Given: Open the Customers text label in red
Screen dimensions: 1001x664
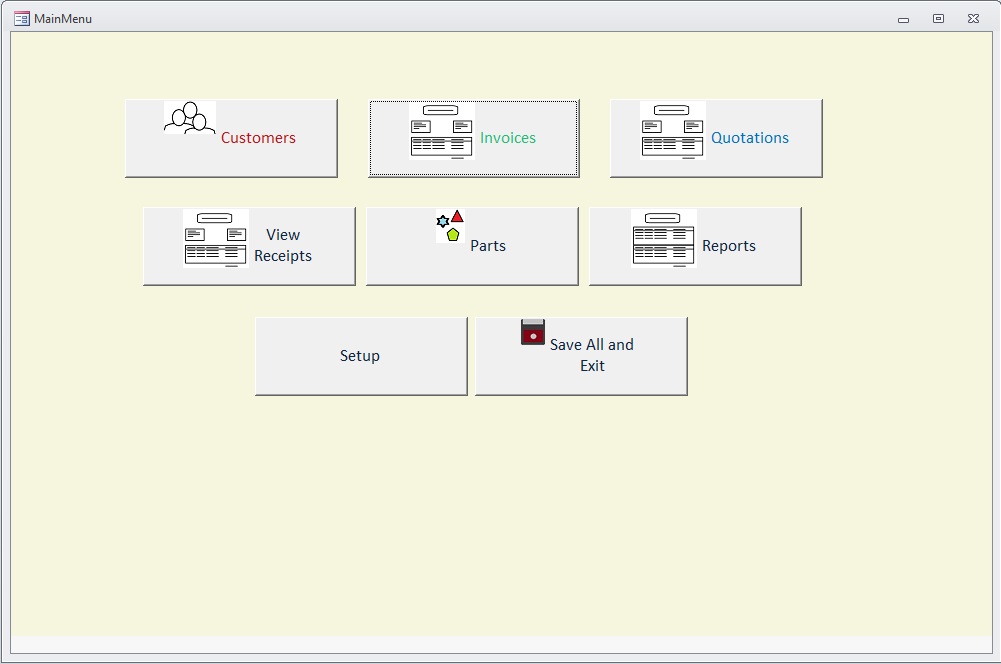Looking at the screenshot, I should pos(258,138).
